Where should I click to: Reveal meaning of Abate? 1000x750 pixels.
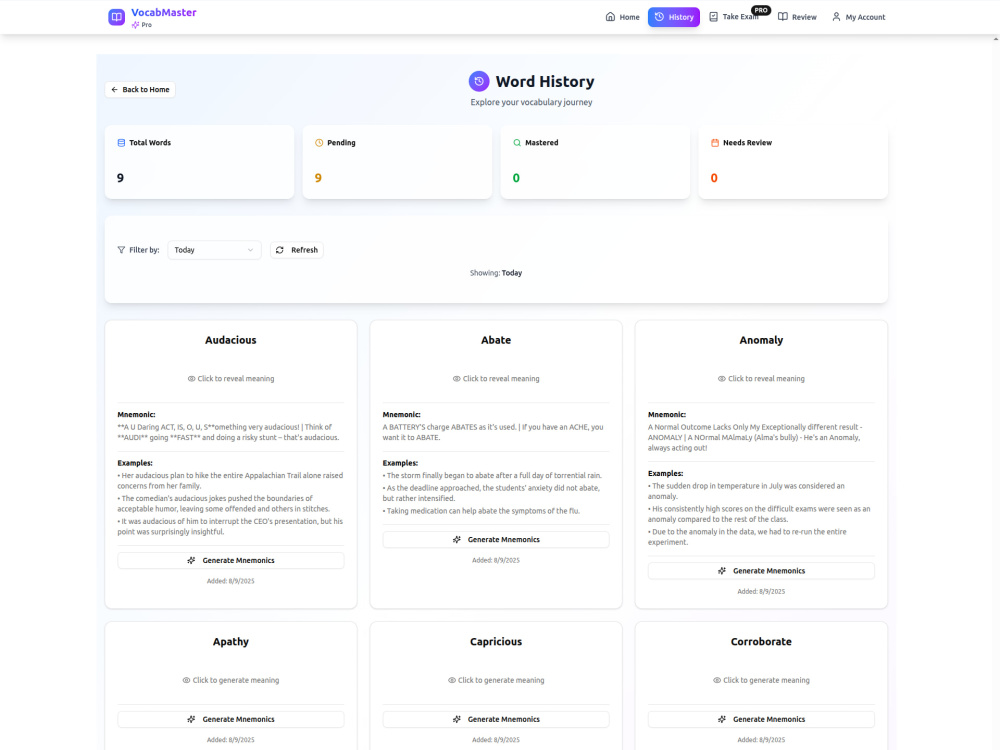pyautogui.click(x=496, y=379)
